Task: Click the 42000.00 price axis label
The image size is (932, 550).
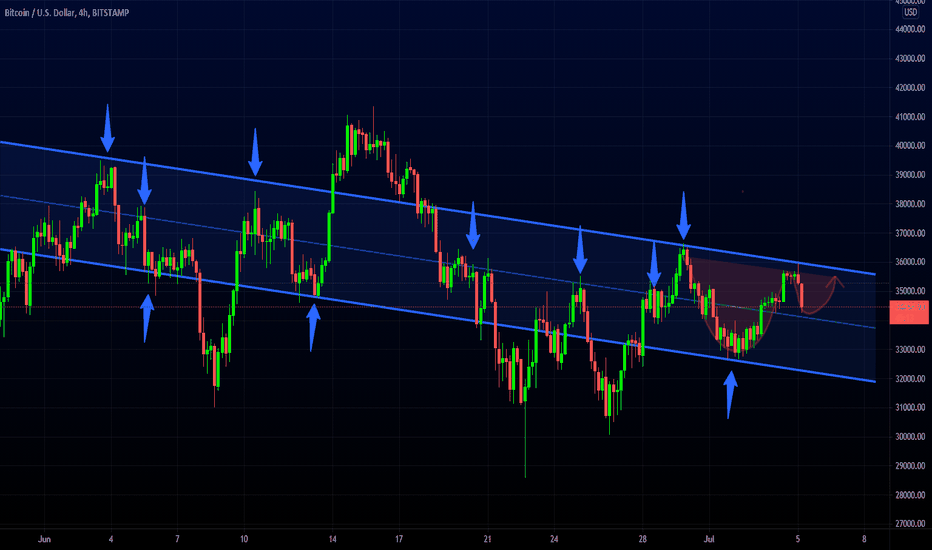Action: coord(910,87)
